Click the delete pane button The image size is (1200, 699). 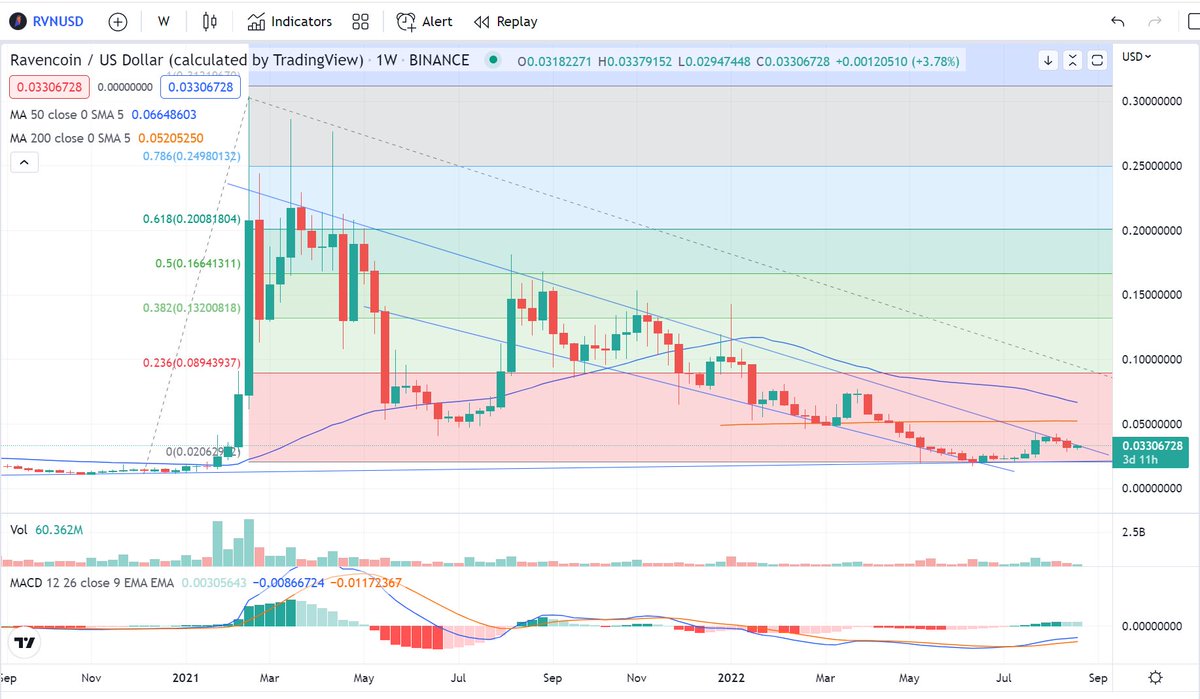pos(1072,60)
